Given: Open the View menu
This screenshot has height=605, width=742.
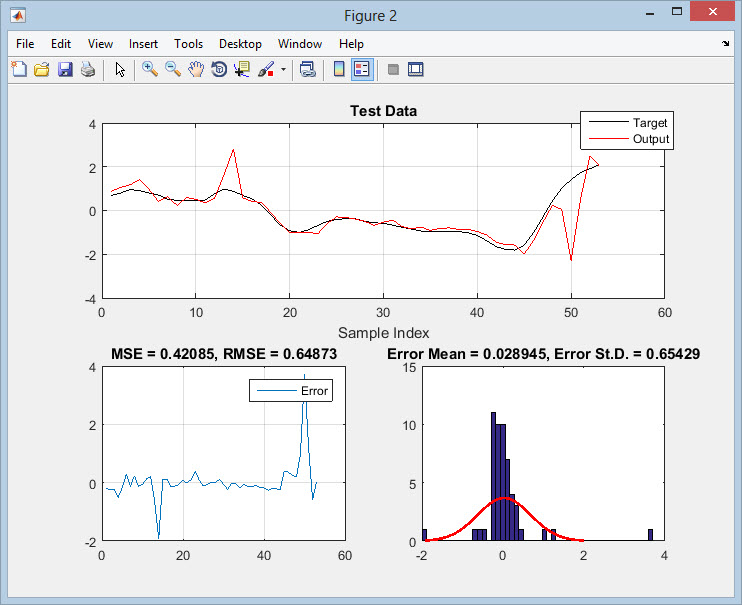Looking at the screenshot, I should point(100,44).
